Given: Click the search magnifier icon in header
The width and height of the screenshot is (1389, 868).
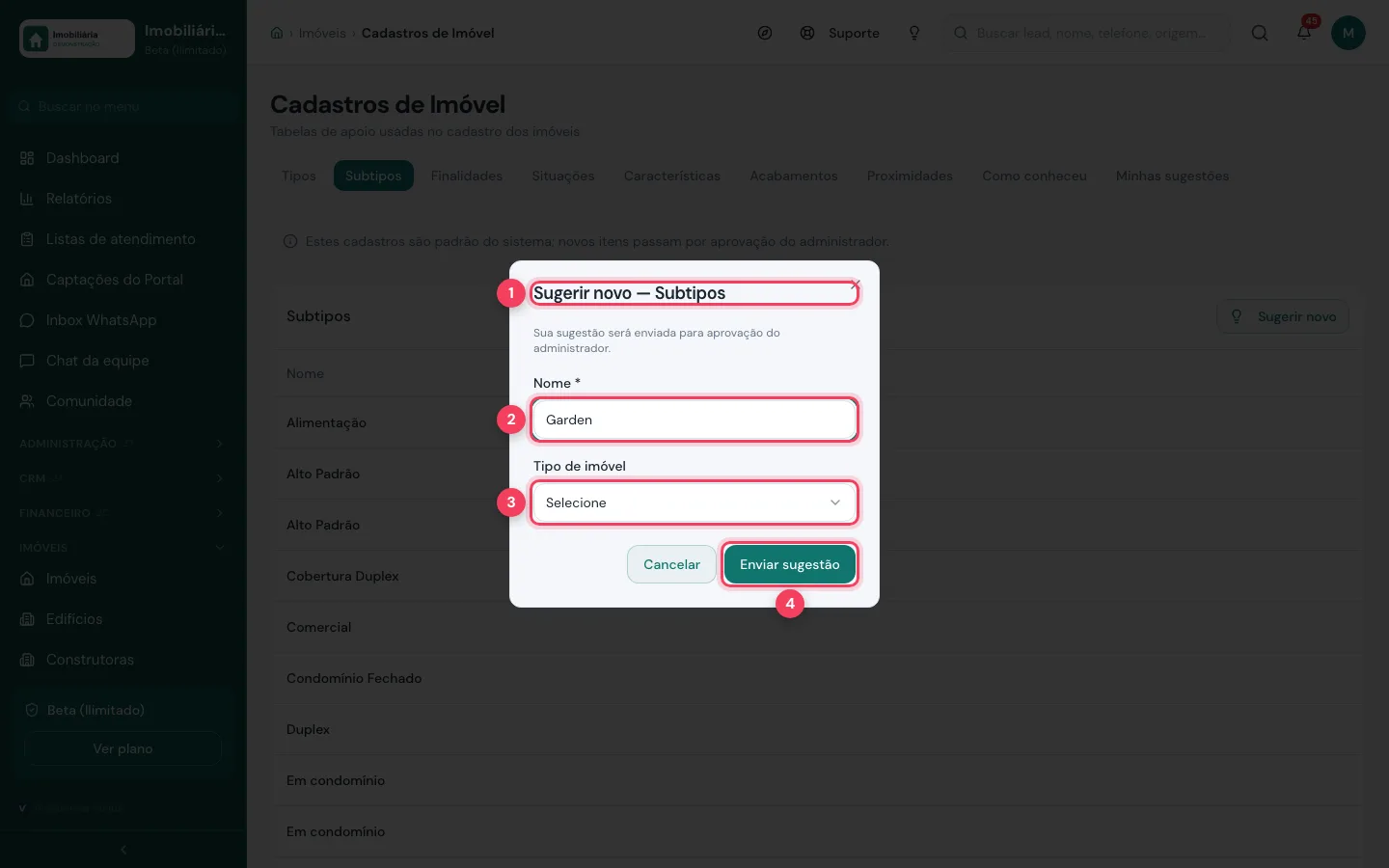Looking at the screenshot, I should pyautogui.click(x=1260, y=33).
